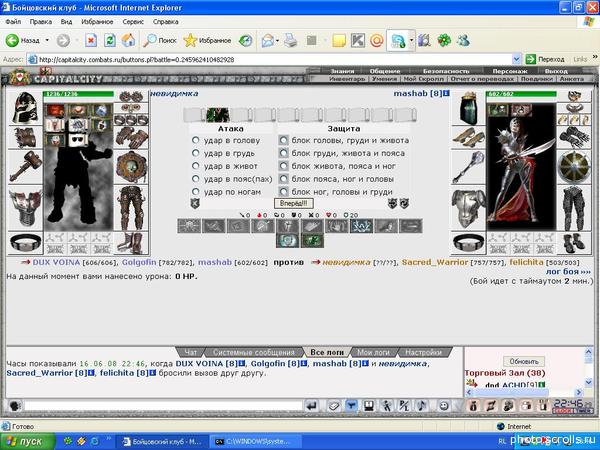The image size is (600, 450).
Task: Click mashab's round green shield item
Action: (573, 167)
